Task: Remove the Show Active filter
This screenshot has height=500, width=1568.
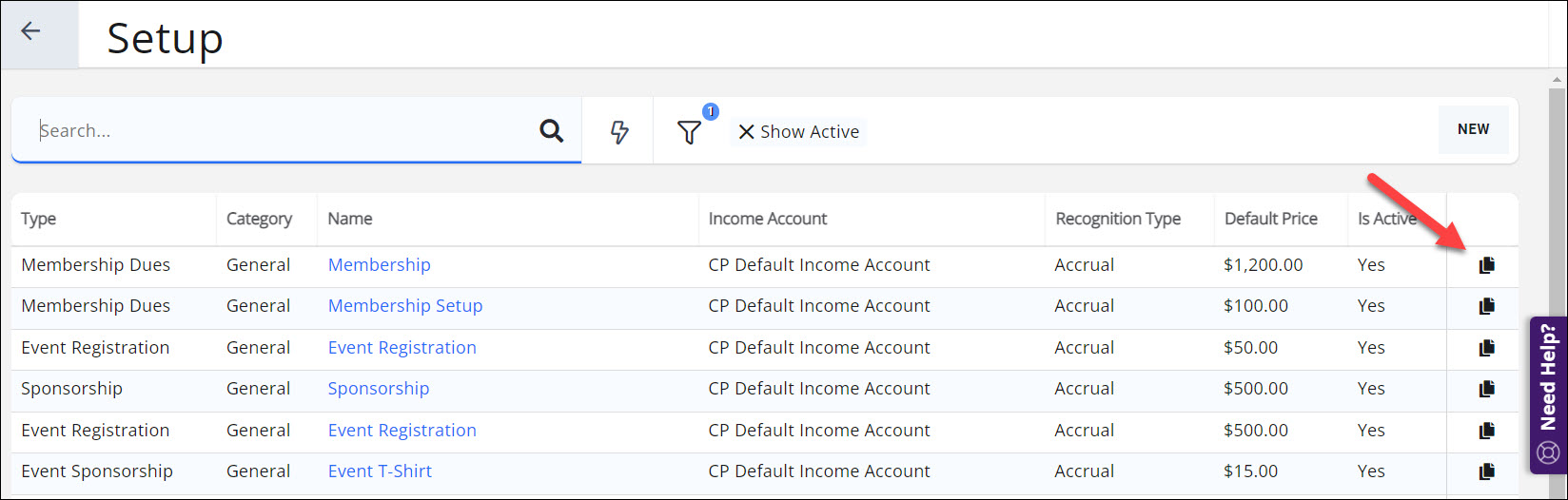Action: (746, 132)
